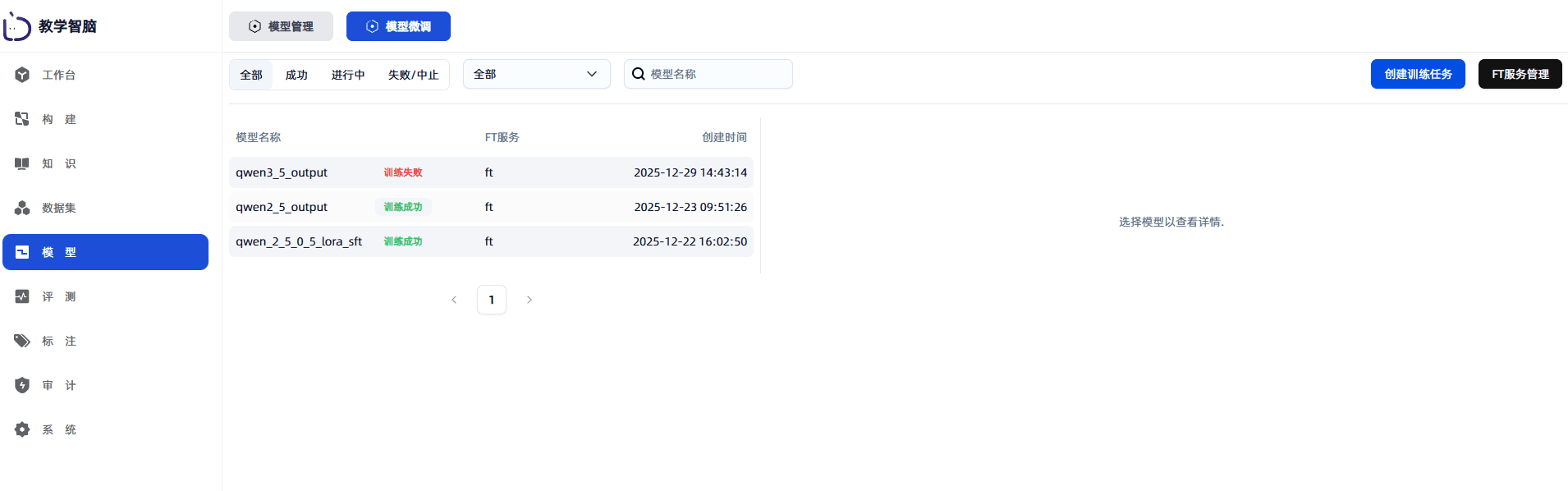The image size is (1568, 491).
Task: Click the 知识 book icon
Action: coord(22,163)
